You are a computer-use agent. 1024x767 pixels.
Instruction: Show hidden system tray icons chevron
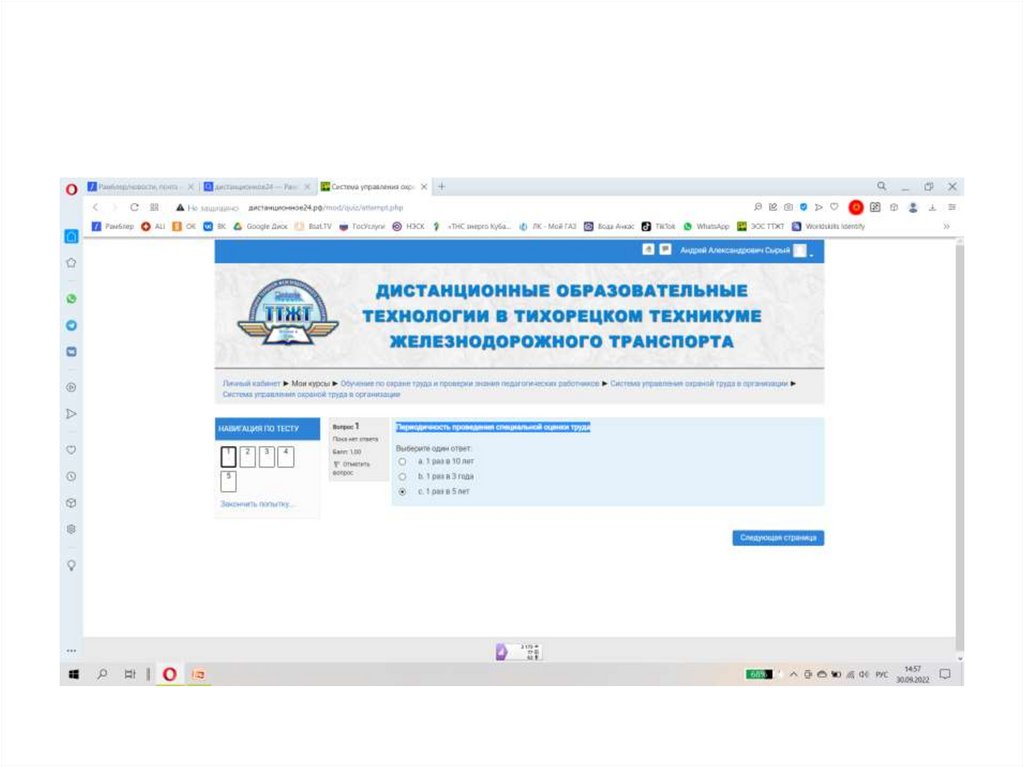(x=793, y=674)
